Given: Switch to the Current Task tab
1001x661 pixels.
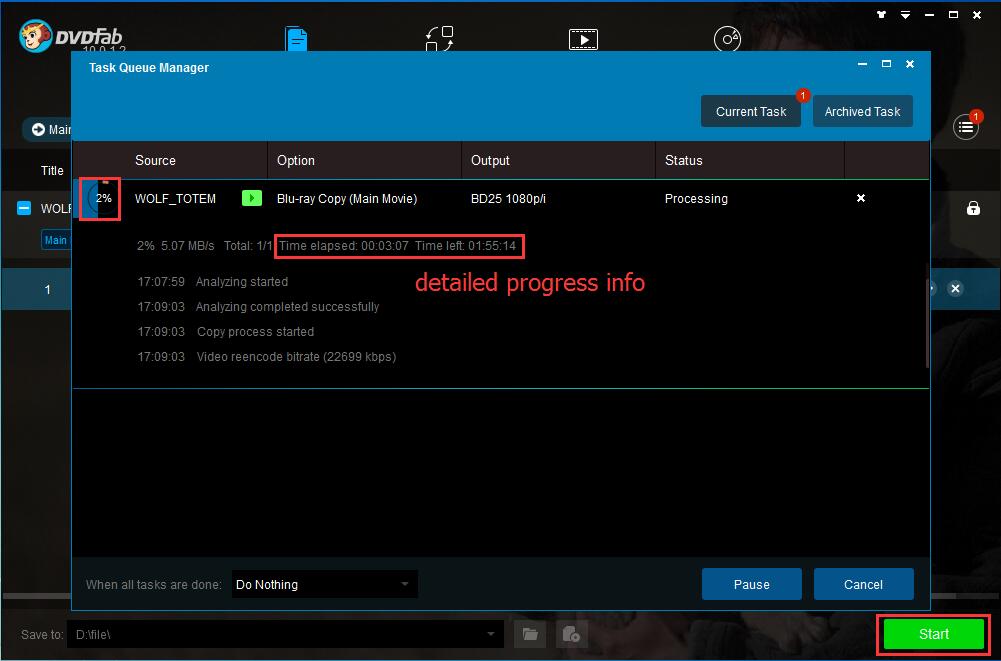Looking at the screenshot, I should 751,111.
